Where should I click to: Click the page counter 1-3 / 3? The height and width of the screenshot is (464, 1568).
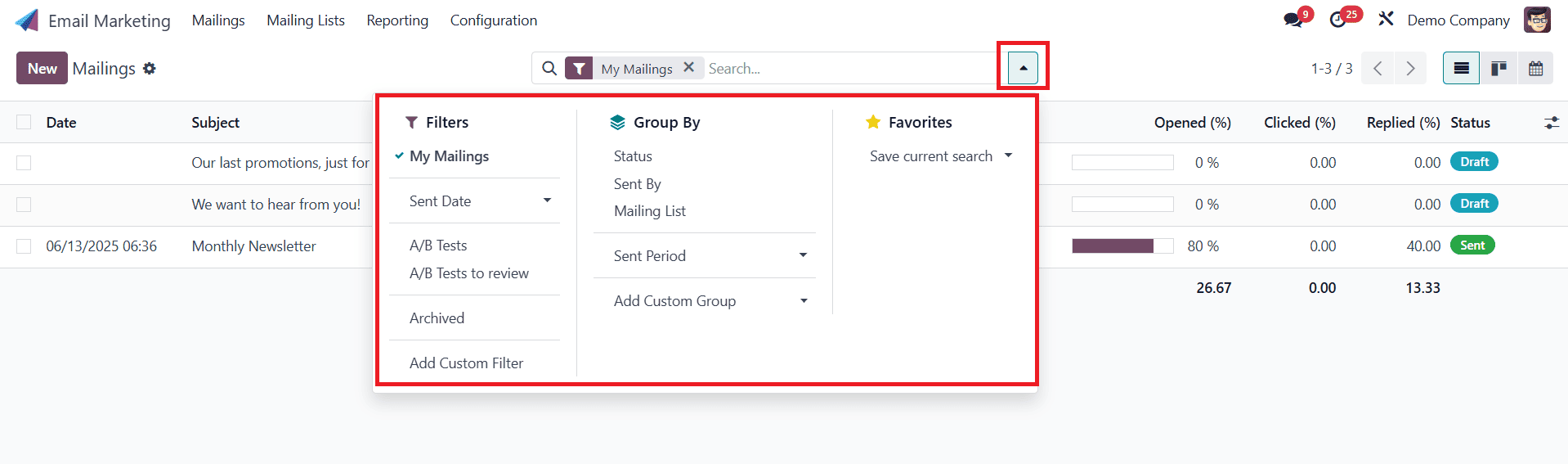[1332, 69]
